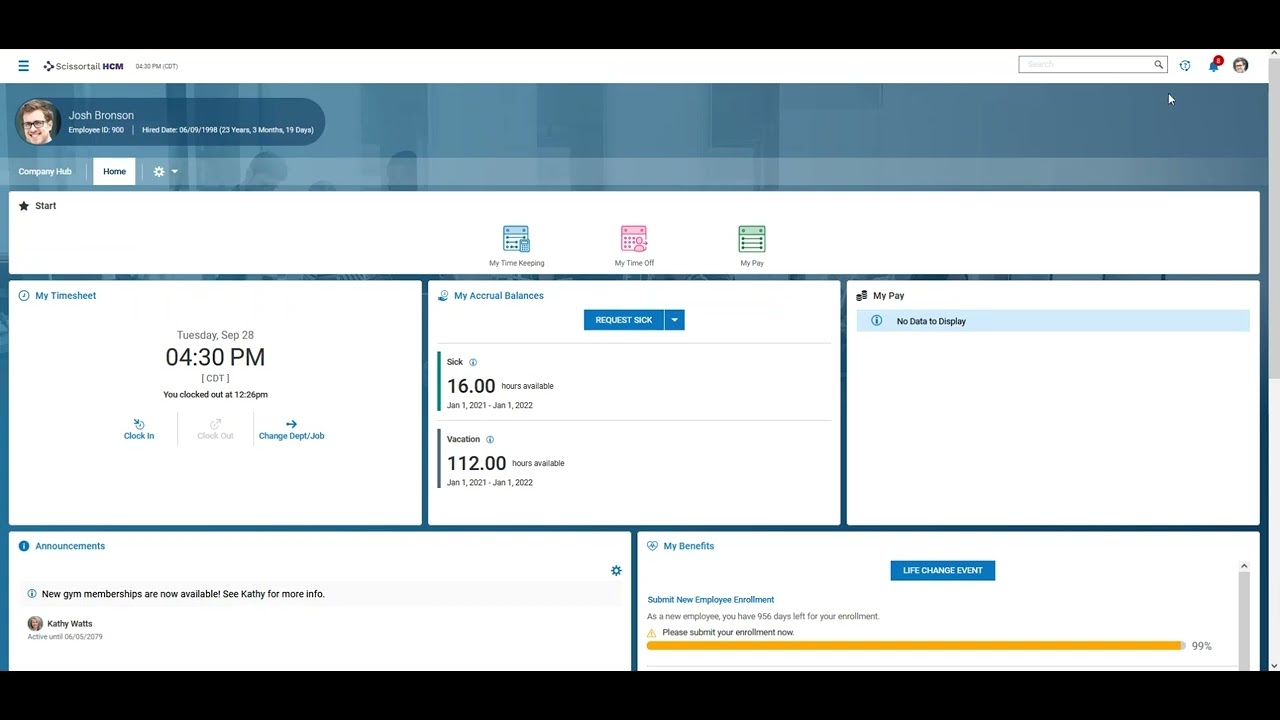Click the LIFE CHANGE EVENT button
1280x720 pixels.
[943, 570]
